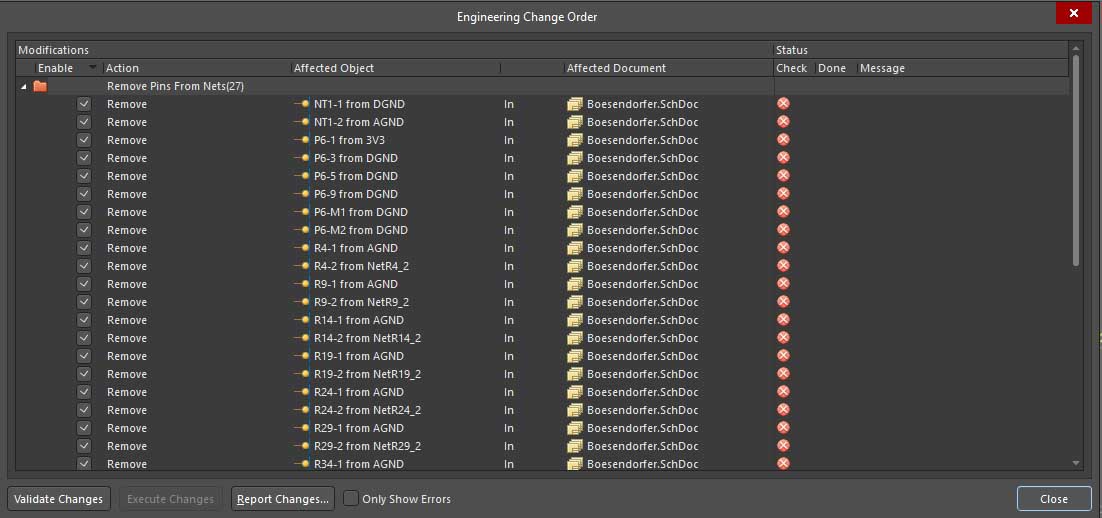1102x518 pixels.
Task: Click the pin icon beside P6-1 from 3V3
Action: (x=302, y=140)
